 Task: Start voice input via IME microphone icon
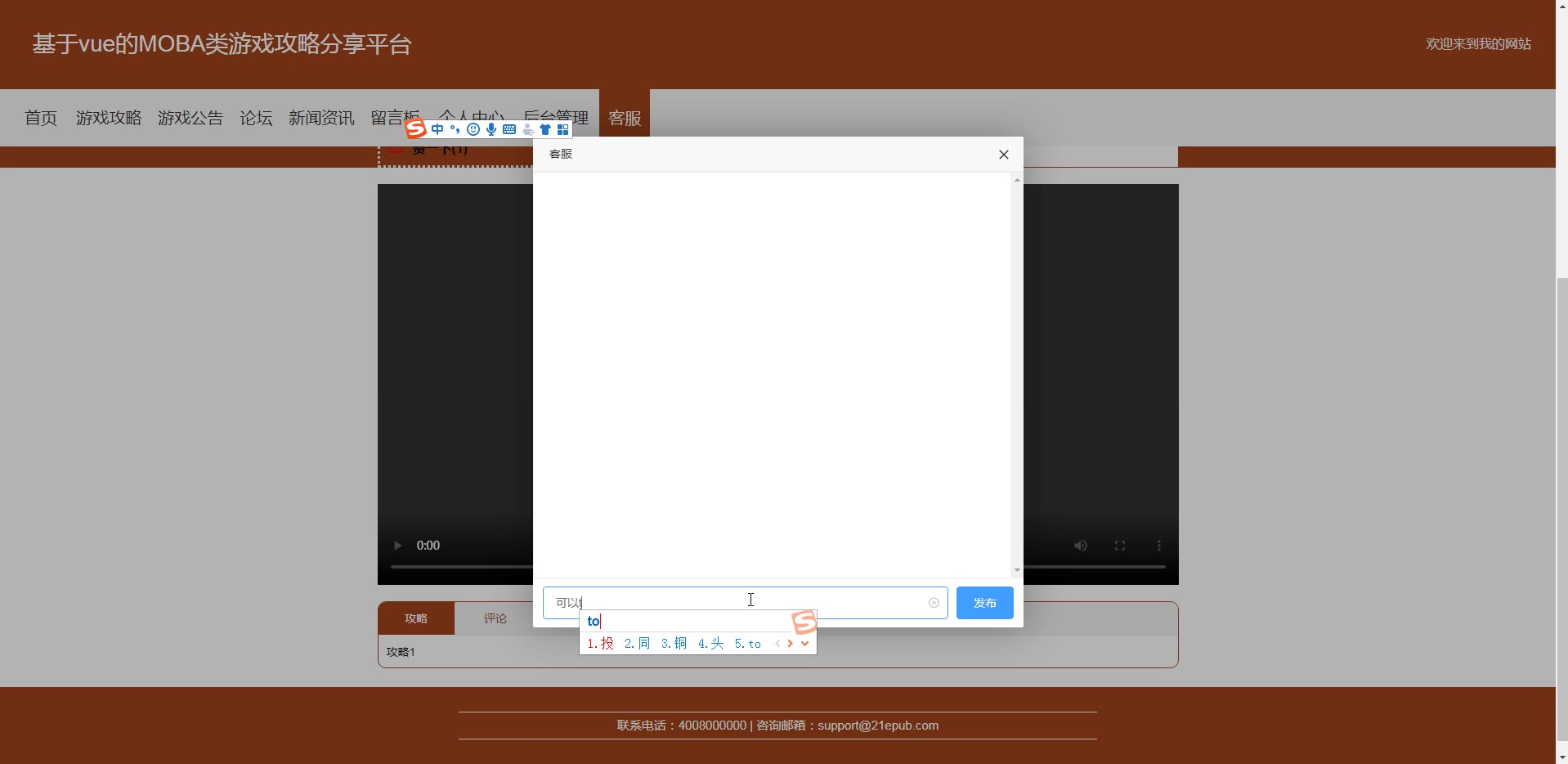pyautogui.click(x=491, y=129)
